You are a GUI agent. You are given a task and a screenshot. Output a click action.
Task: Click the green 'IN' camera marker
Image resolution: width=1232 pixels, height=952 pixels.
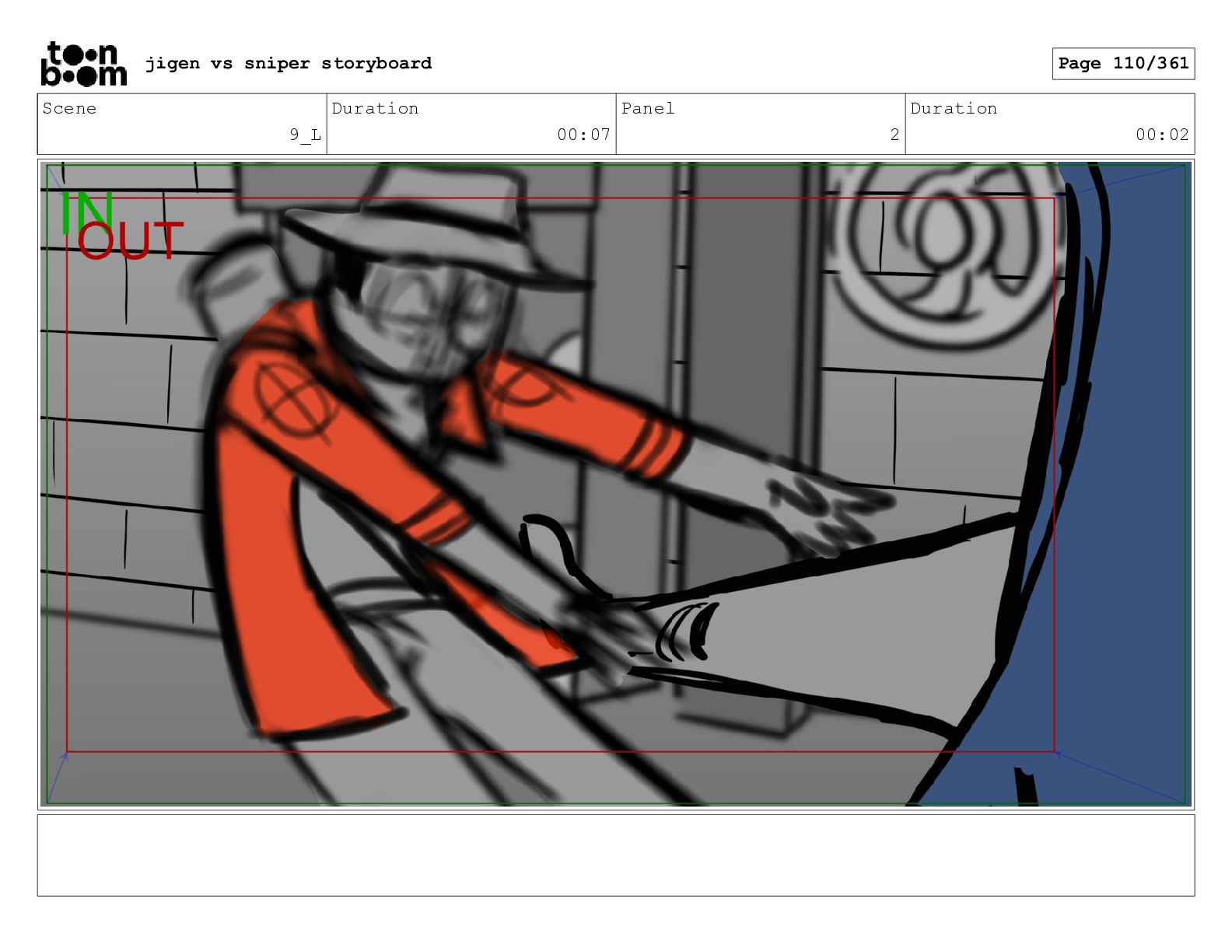coord(87,212)
